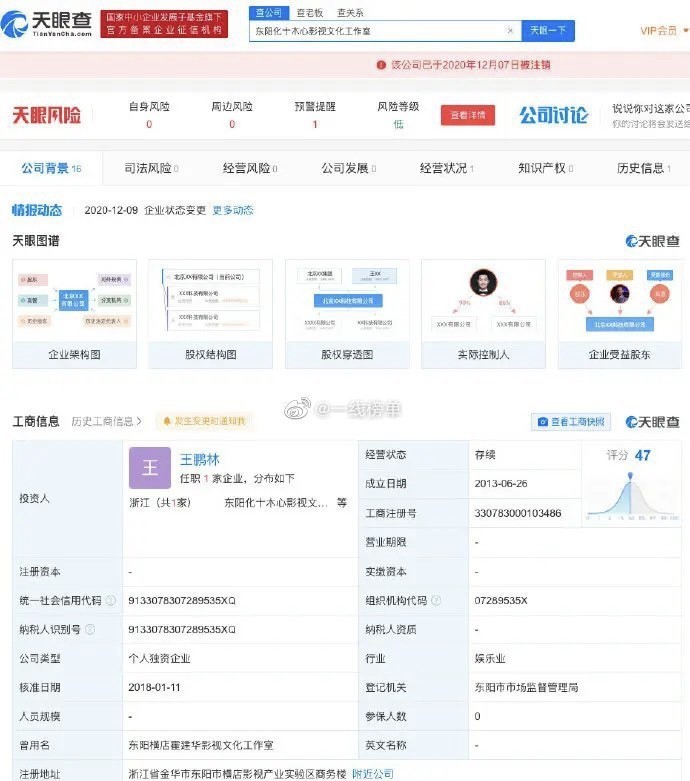Open investor 王鹏林 profile link
The image size is (690, 781).
point(200,459)
